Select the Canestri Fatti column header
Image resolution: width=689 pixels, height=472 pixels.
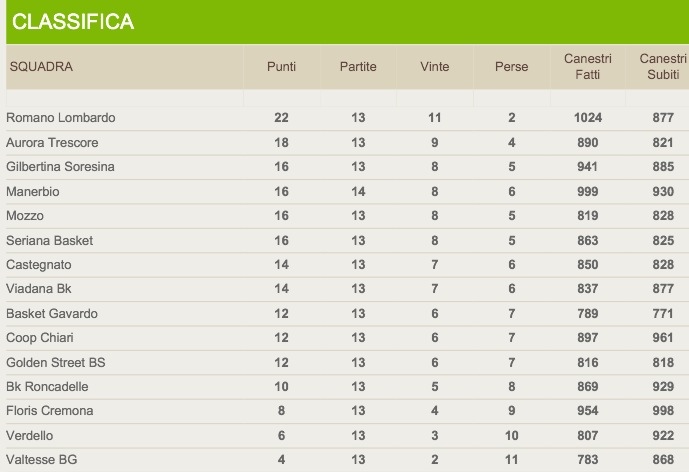click(588, 67)
